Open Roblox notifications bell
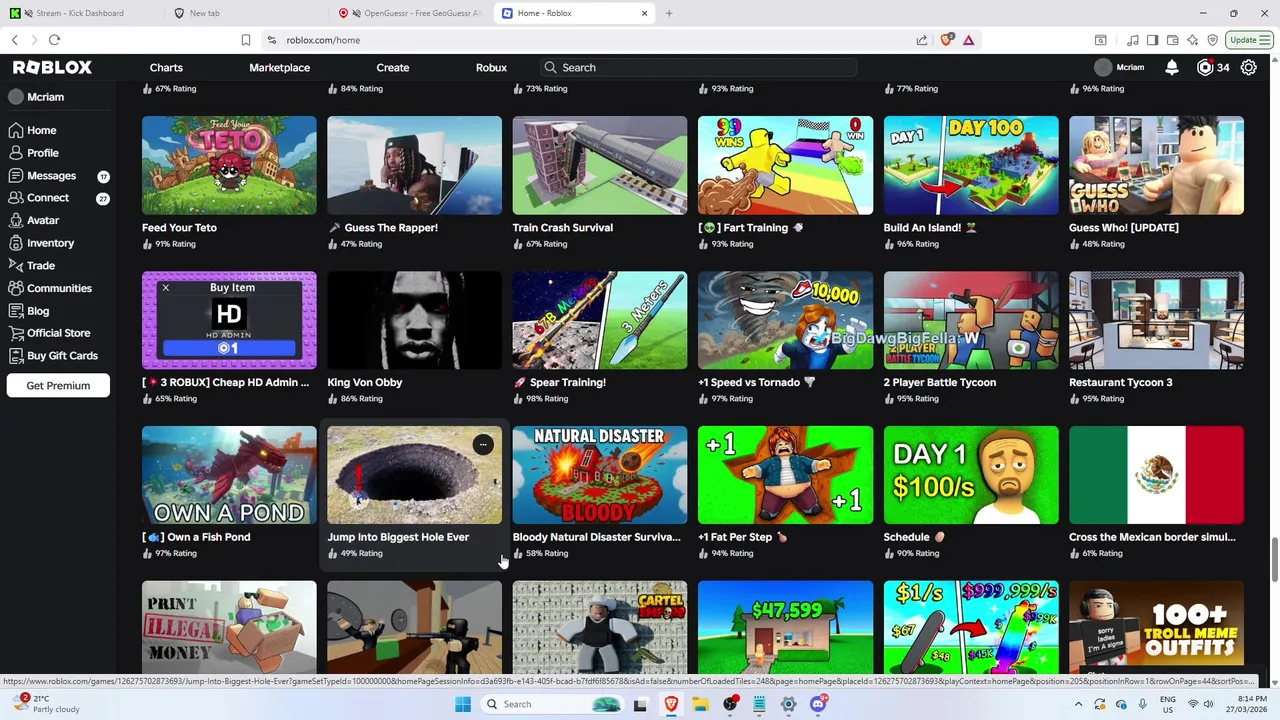 point(1171,67)
